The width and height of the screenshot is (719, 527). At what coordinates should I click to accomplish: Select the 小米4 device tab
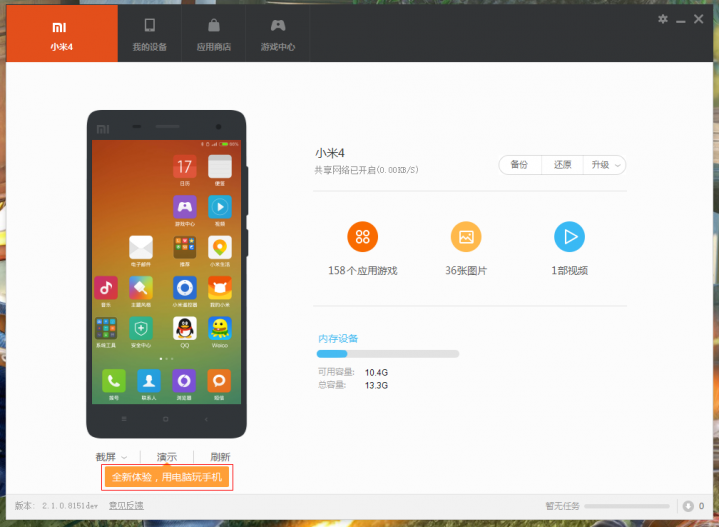click(62, 32)
